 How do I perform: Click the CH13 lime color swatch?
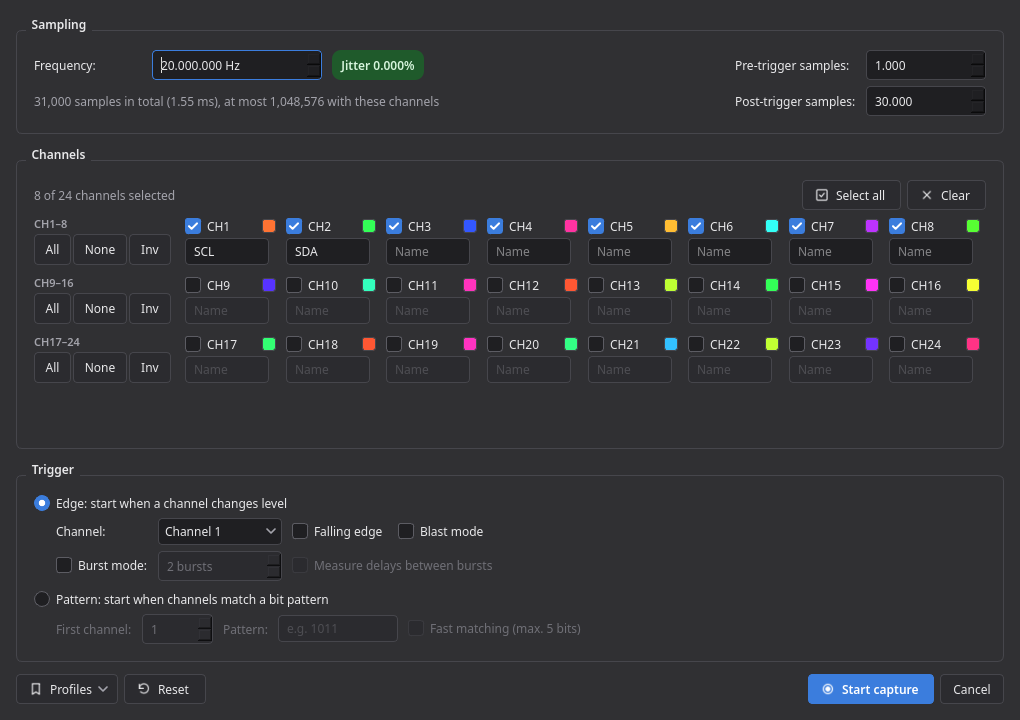671,285
